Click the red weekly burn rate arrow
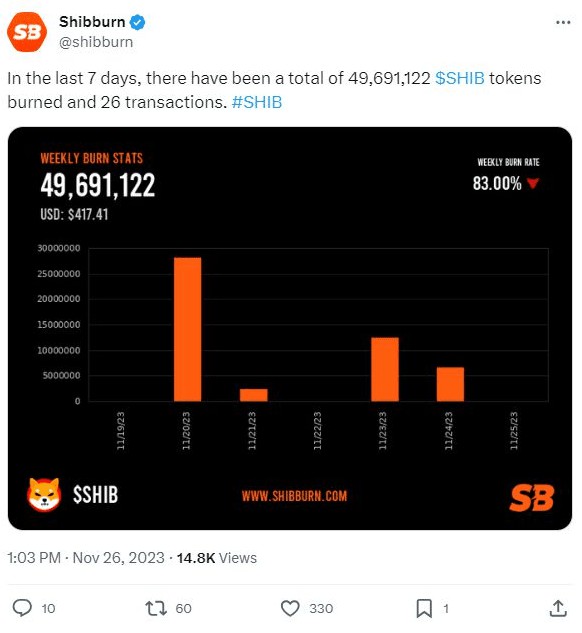 click(533, 184)
